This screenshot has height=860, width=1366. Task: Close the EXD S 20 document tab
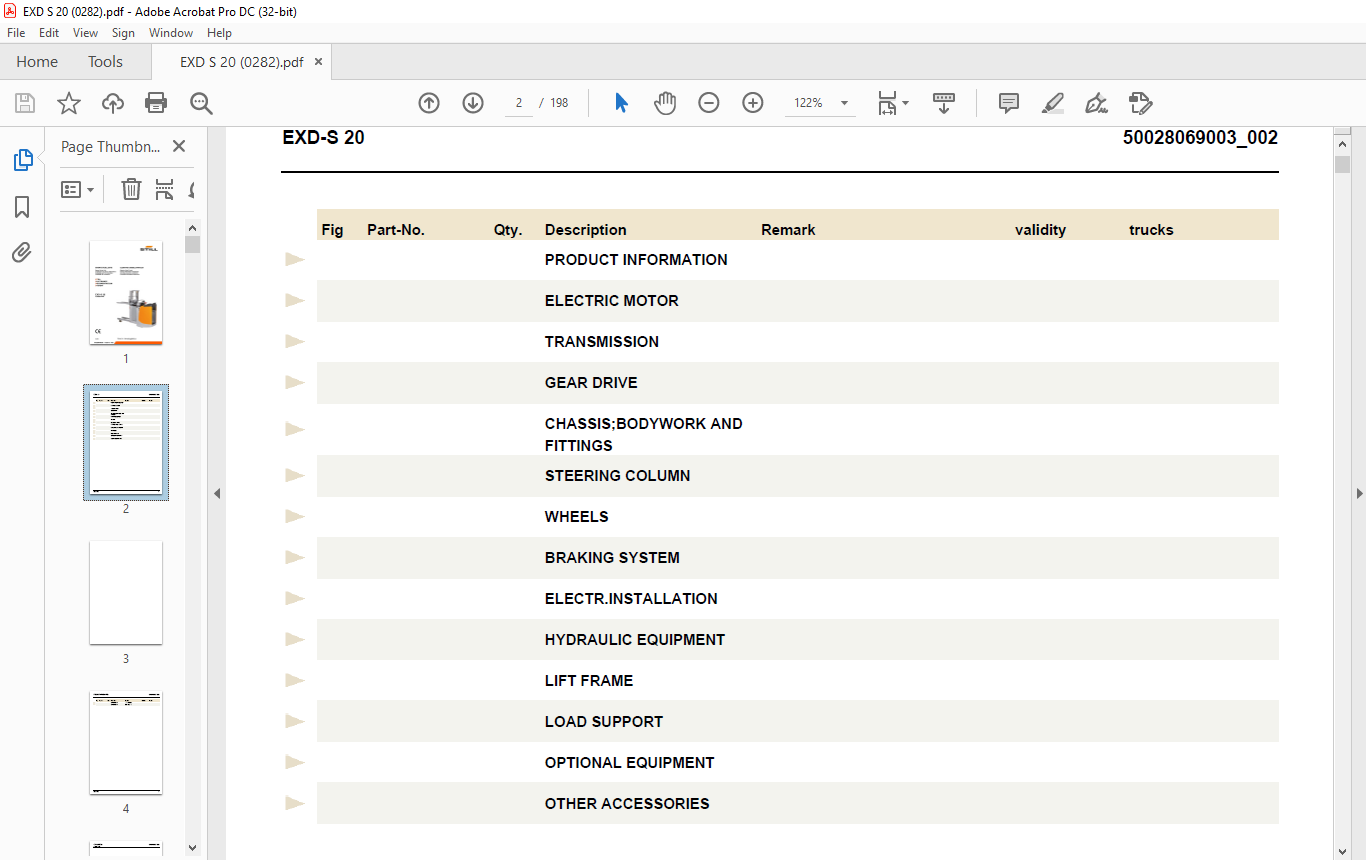click(318, 62)
